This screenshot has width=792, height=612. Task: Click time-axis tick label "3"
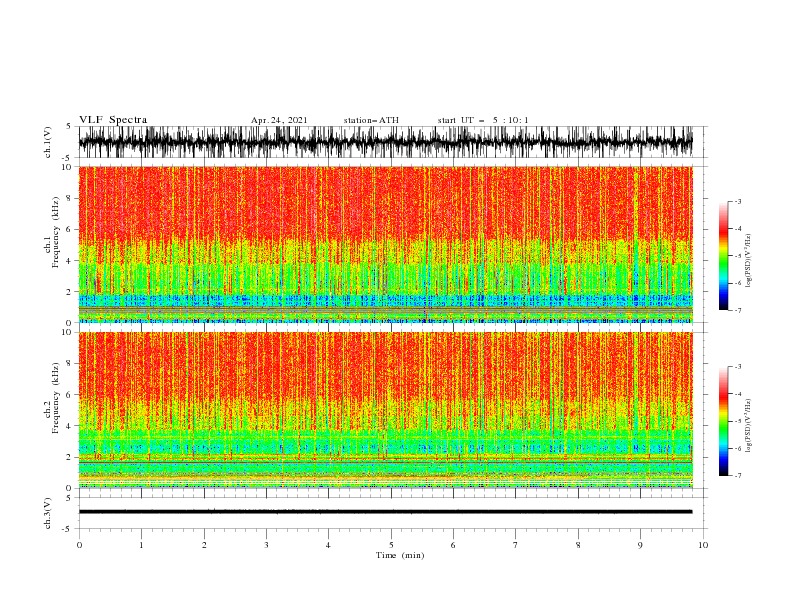[266, 545]
